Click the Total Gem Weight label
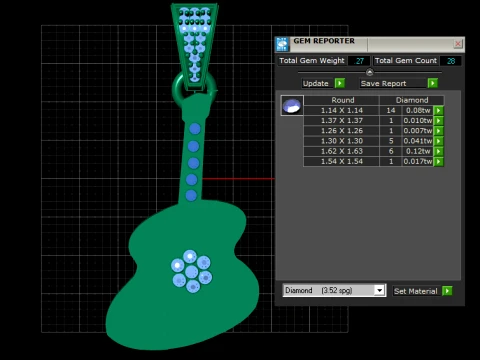Image resolution: width=480 pixels, height=360 pixels. [312, 61]
